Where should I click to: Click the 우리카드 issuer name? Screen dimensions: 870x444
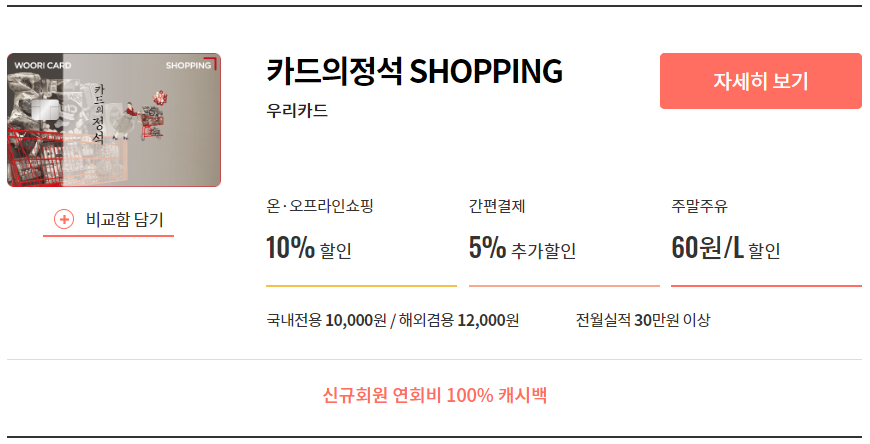coord(297,110)
